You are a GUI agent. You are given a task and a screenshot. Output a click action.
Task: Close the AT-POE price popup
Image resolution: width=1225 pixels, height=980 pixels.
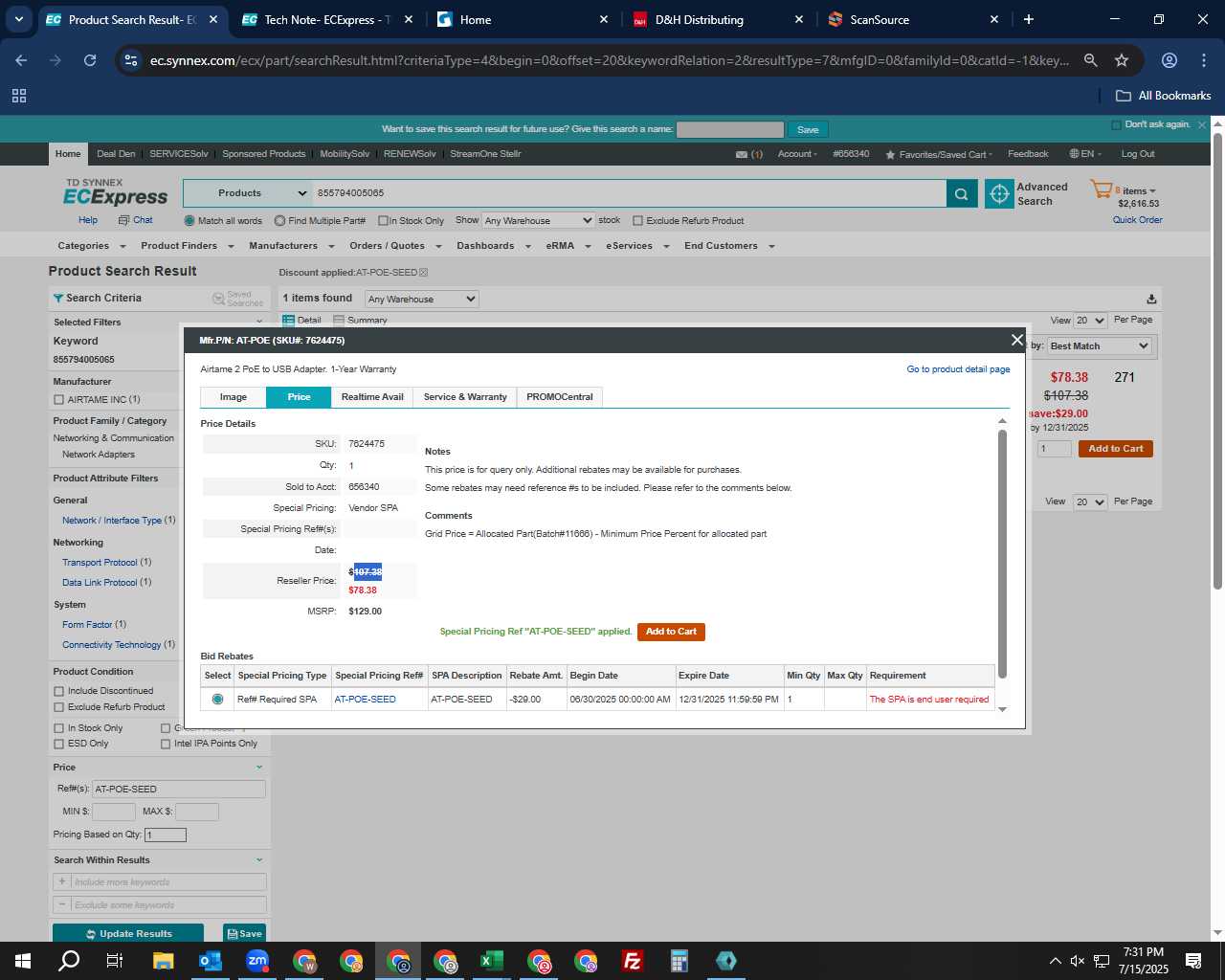coord(1016,340)
